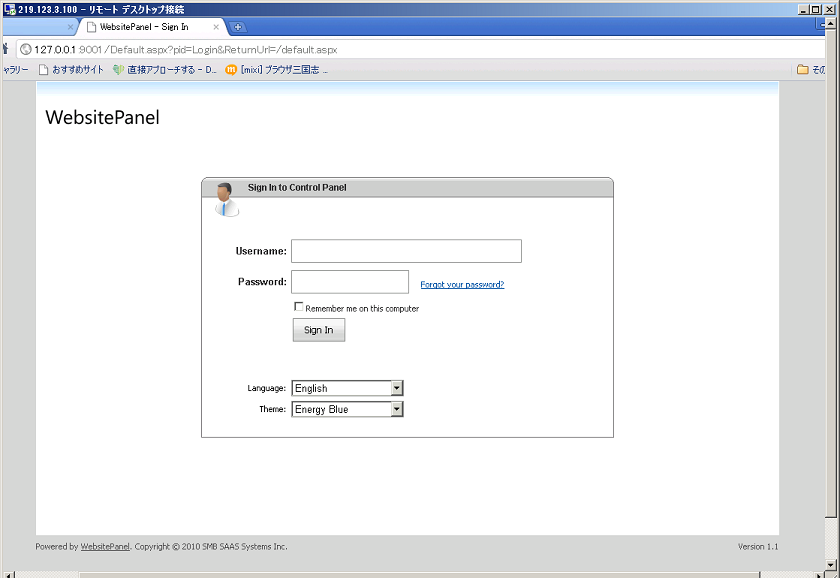
Task: Focus the Password input field
Action: pos(350,282)
